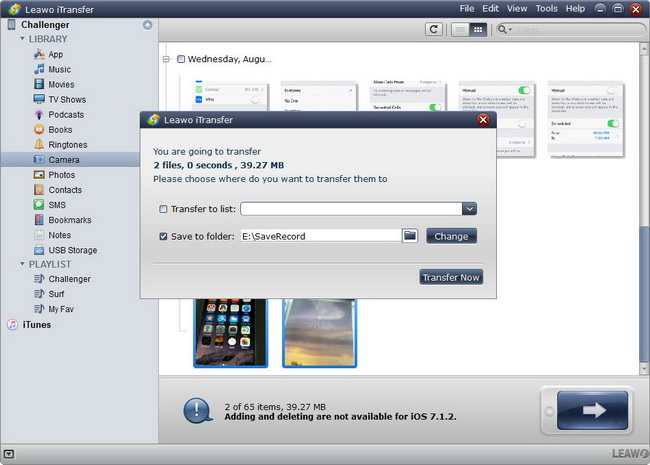Open the Podcasts library
650x465 pixels.
point(66,115)
